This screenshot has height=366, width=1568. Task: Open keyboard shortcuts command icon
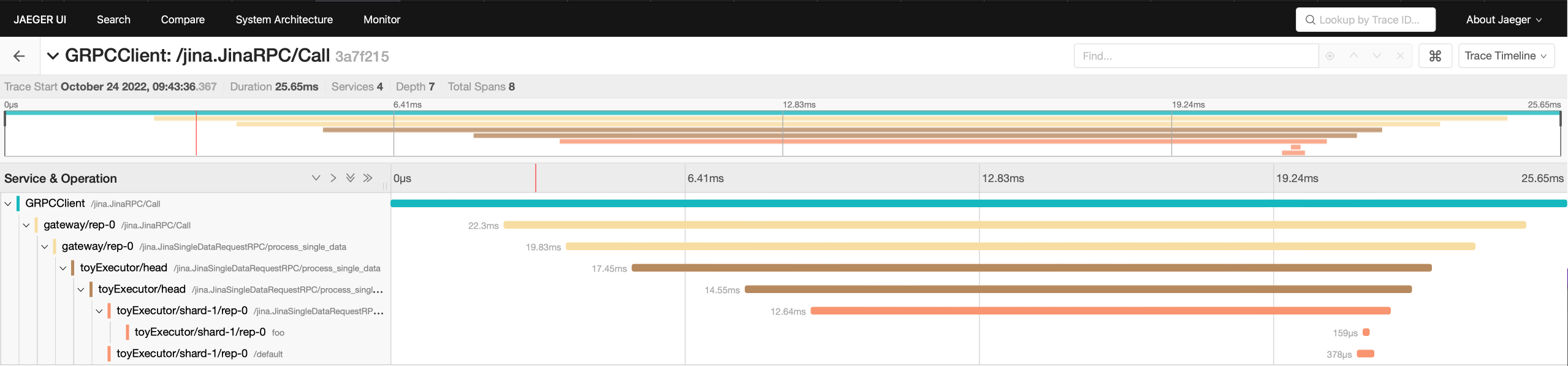point(1435,56)
